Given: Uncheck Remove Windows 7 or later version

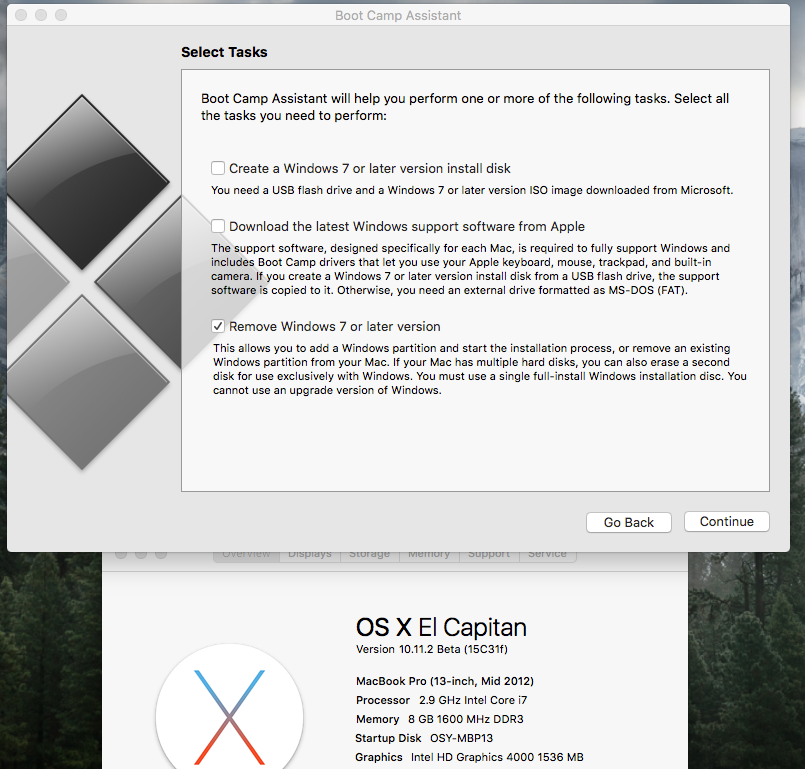Looking at the screenshot, I should coord(218,326).
